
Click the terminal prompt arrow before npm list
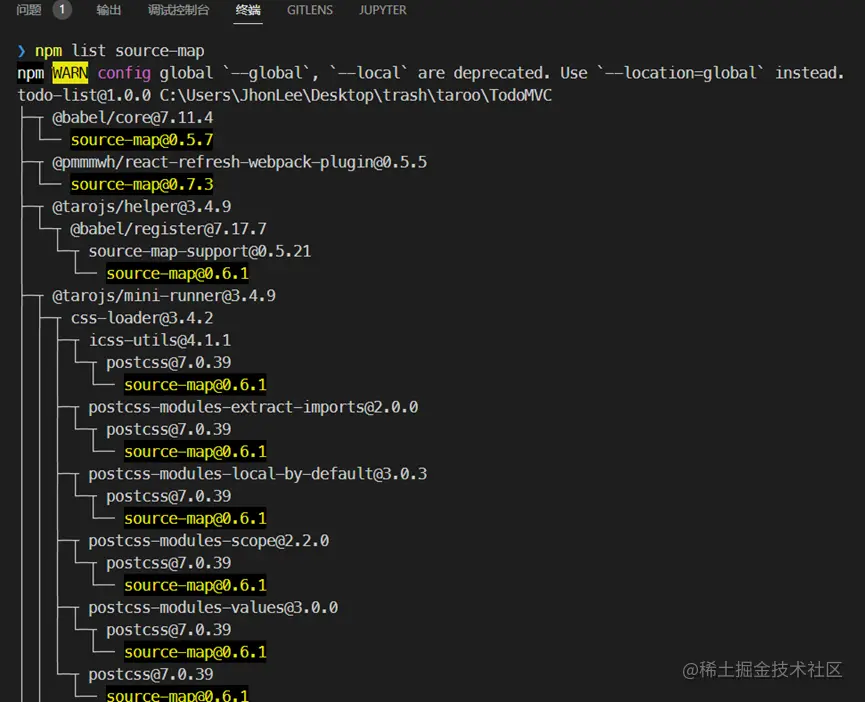(22, 51)
